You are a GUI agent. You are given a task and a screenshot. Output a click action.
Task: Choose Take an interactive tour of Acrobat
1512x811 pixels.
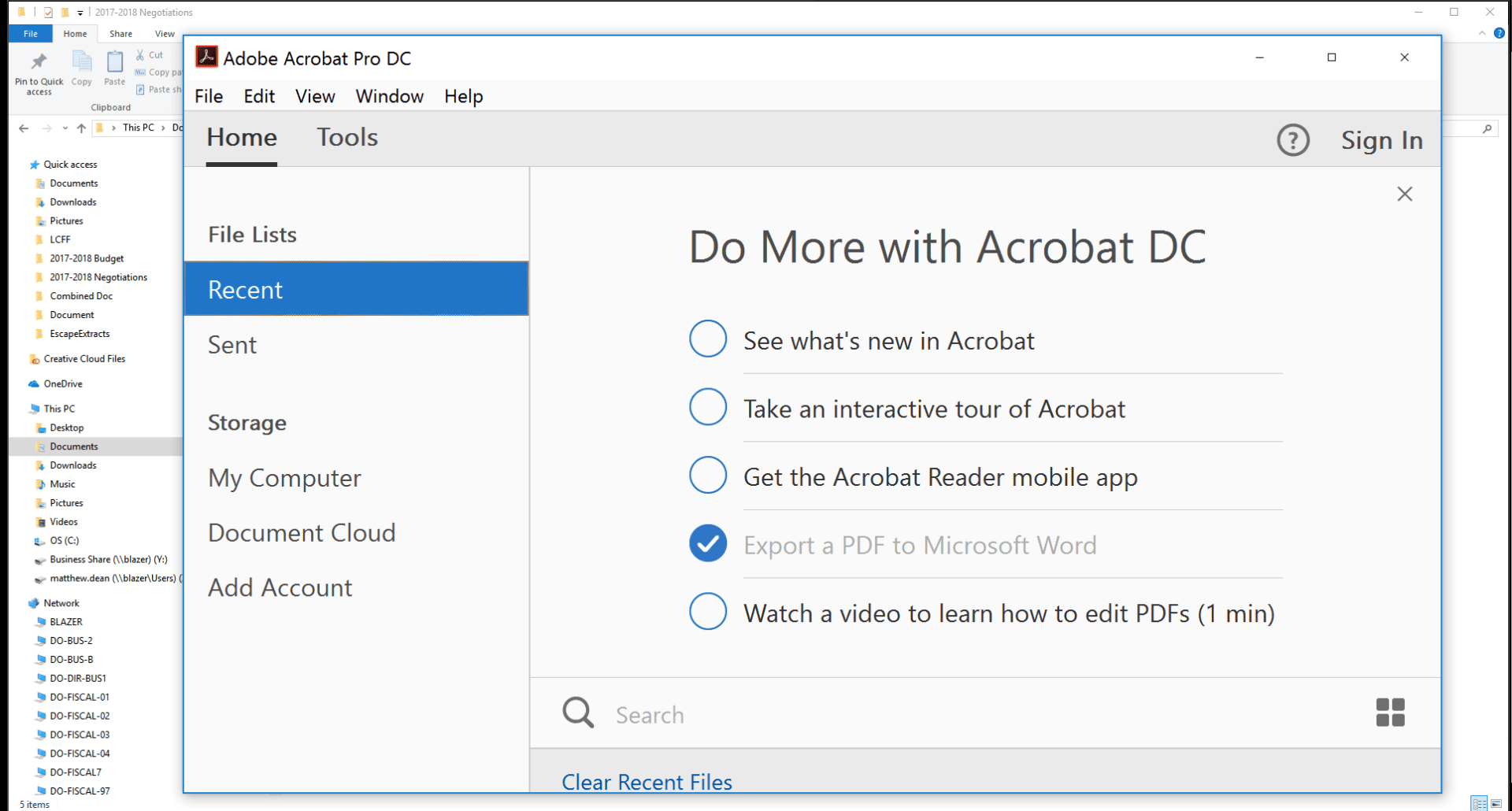coord(707,407)
